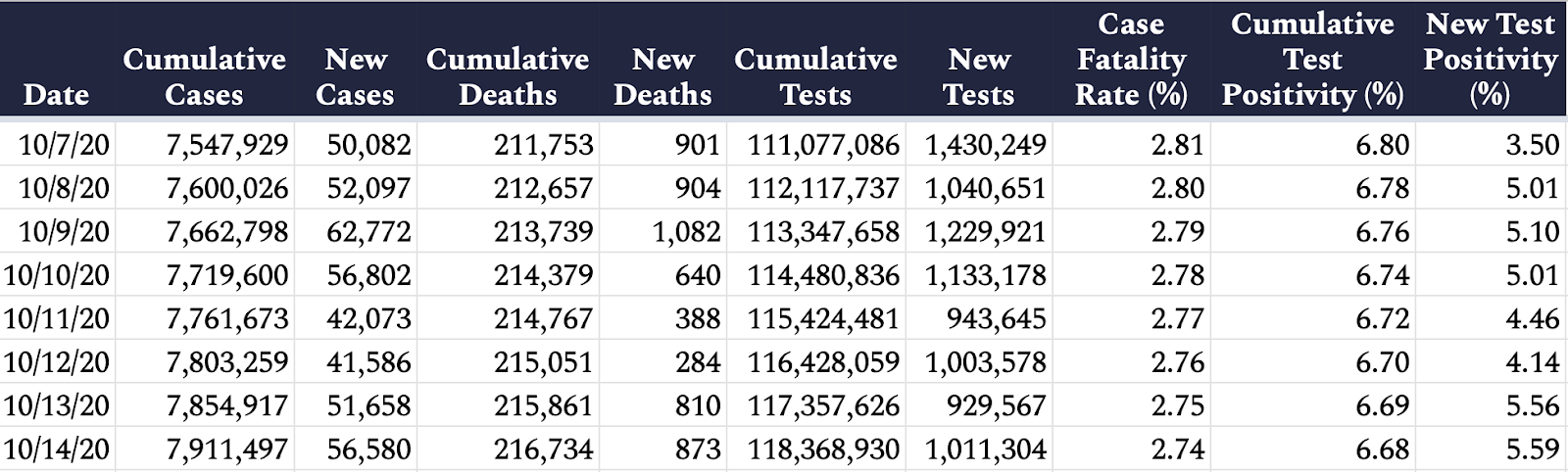Select the Cumulative Test Positivity header
1568x472 pixels.
[x=1312, y=59]
